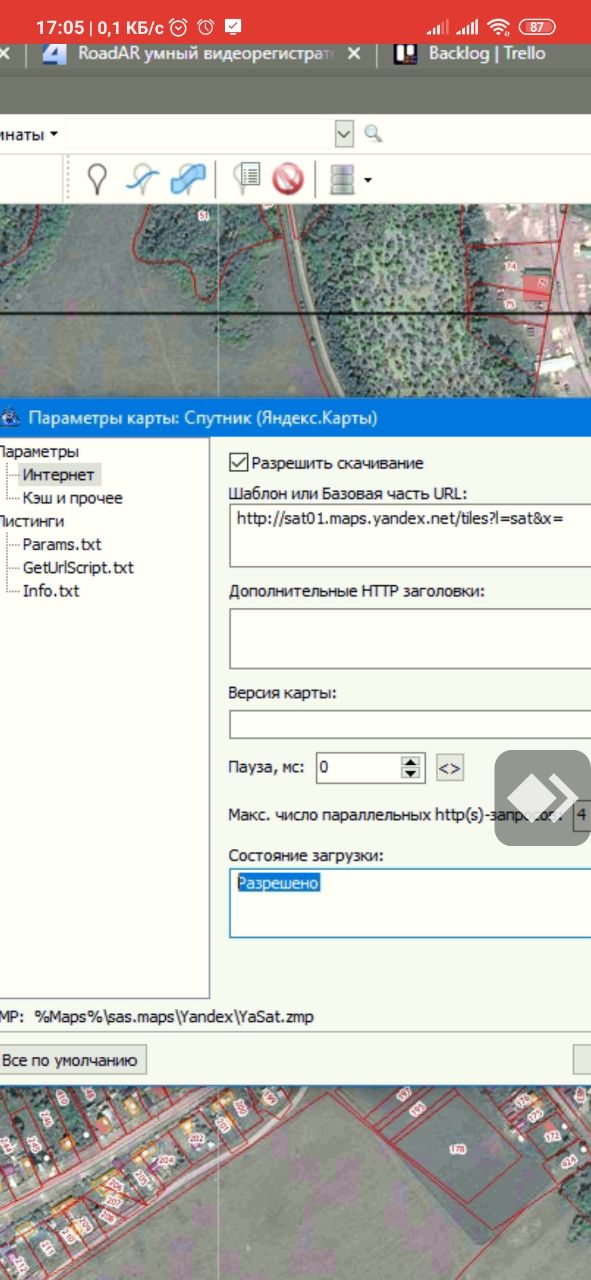This screenshot has height=1280, width=591.
Task: Click the Версия карты input field
Action: tap(410, 724)
